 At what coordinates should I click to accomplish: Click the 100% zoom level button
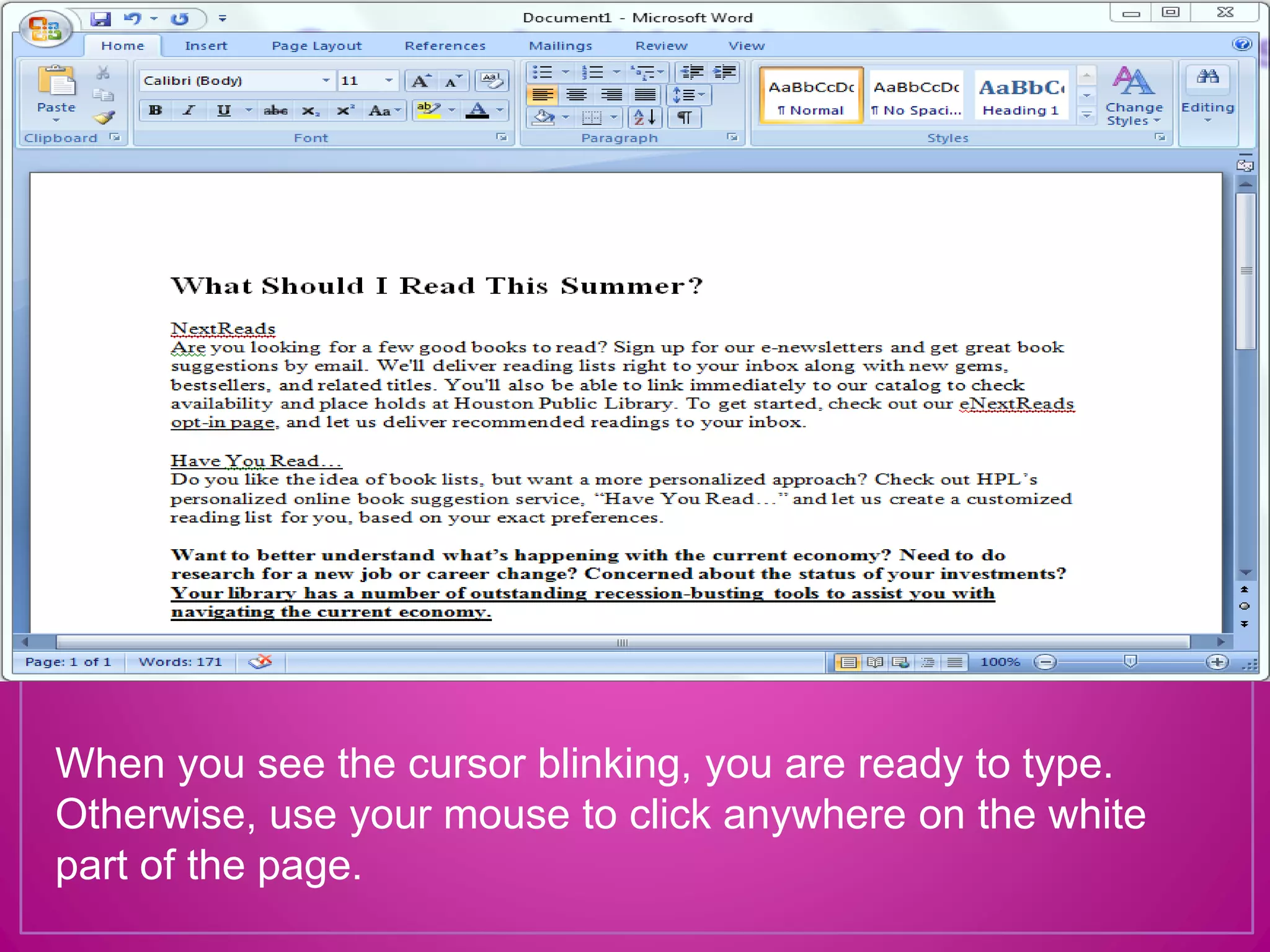pyautogui.click(x=999, y=662)
